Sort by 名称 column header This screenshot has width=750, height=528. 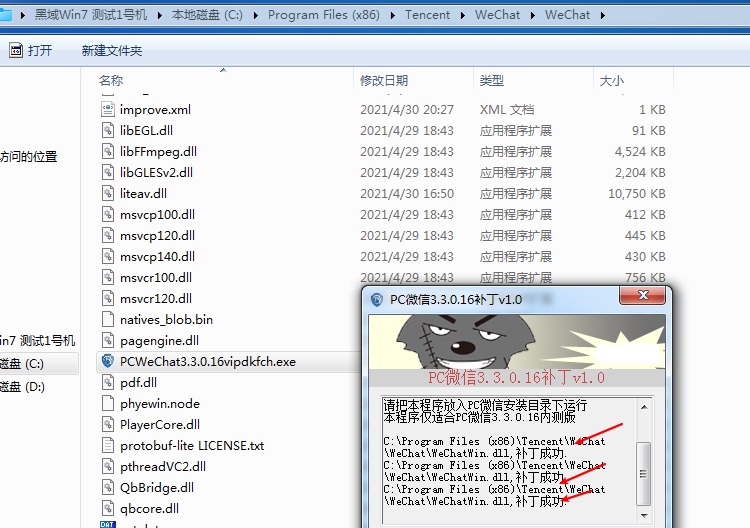pyautogui.click(x=111, y=80)
